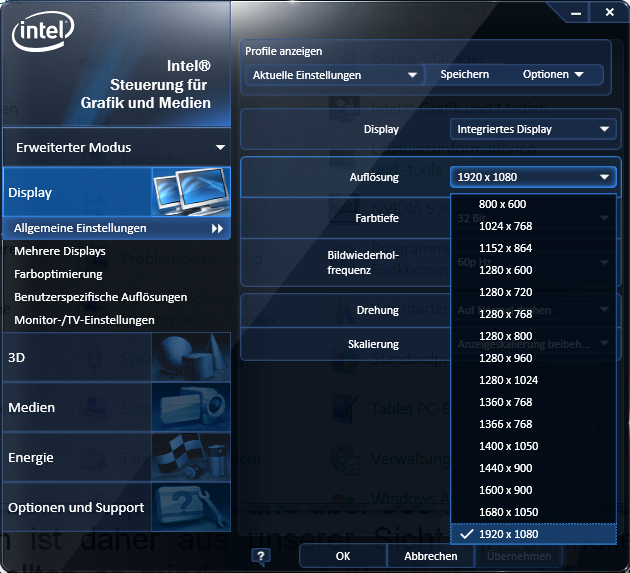Select Farboptimierung submenu item
630x573 pixels.
point(58,274)
